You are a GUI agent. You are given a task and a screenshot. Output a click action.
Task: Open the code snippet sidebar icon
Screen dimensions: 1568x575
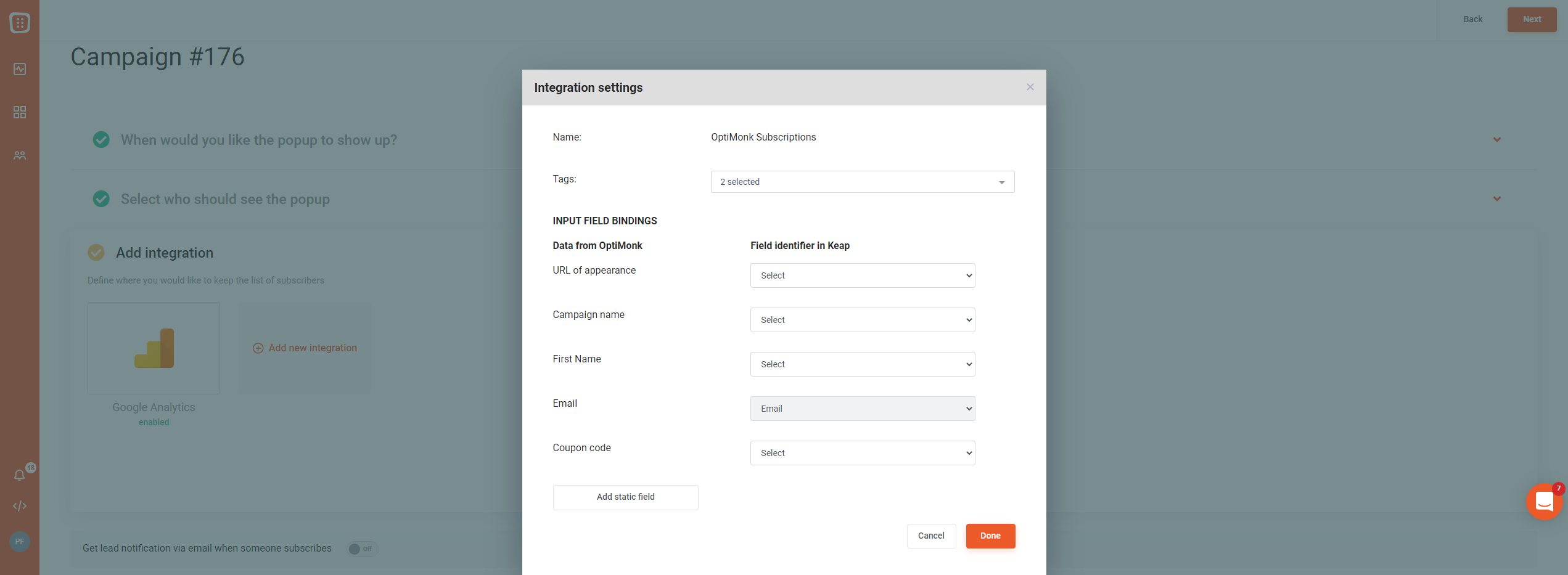point(20,506)
